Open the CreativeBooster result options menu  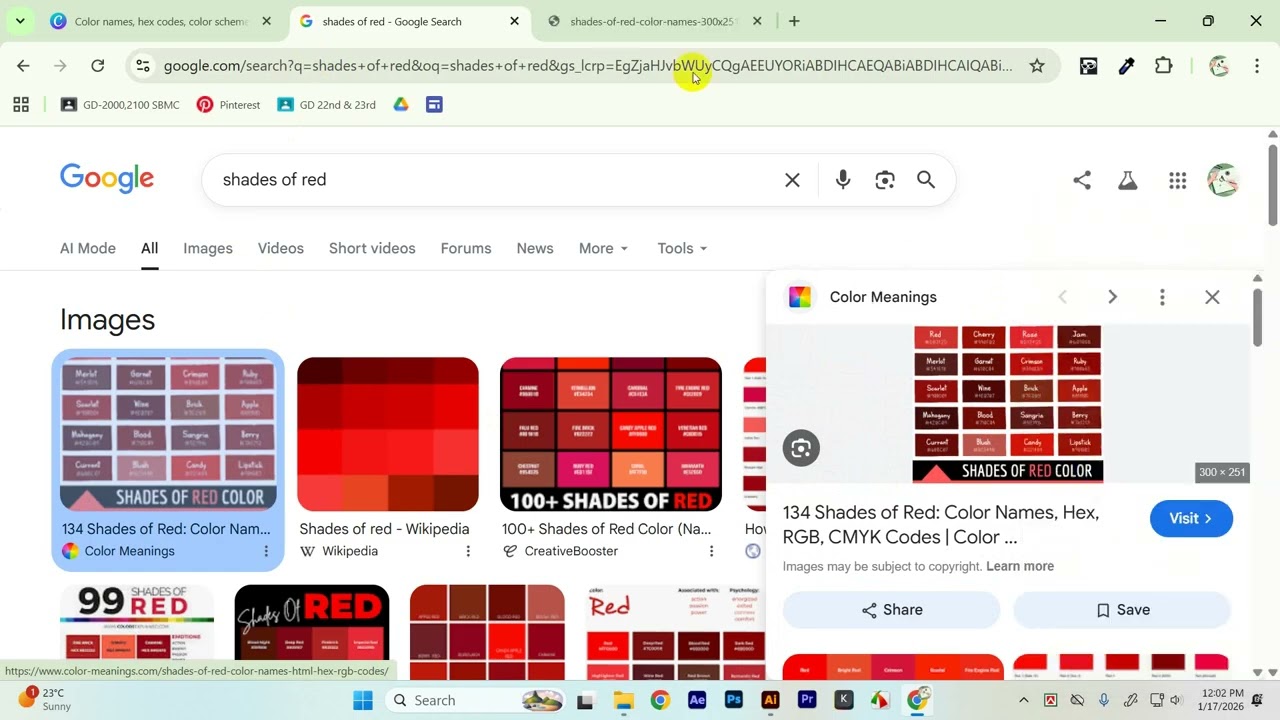coord(711,551)
